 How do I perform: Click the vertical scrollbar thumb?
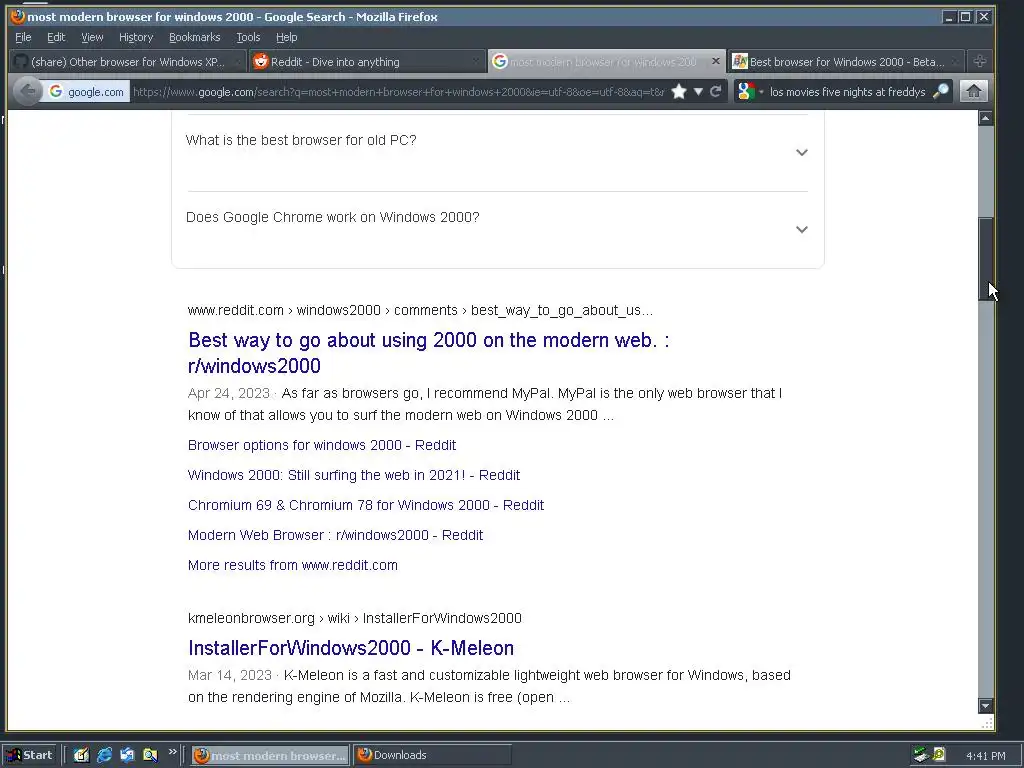coord(985,259)
